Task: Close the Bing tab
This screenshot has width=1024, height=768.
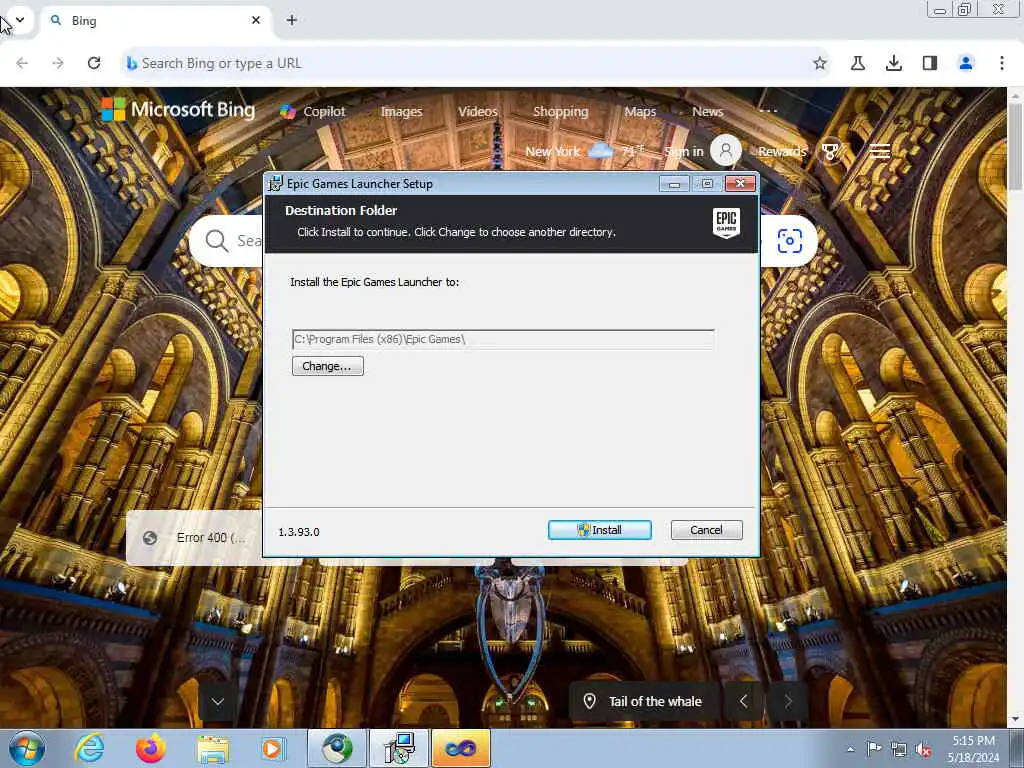Action: [255, 20]
